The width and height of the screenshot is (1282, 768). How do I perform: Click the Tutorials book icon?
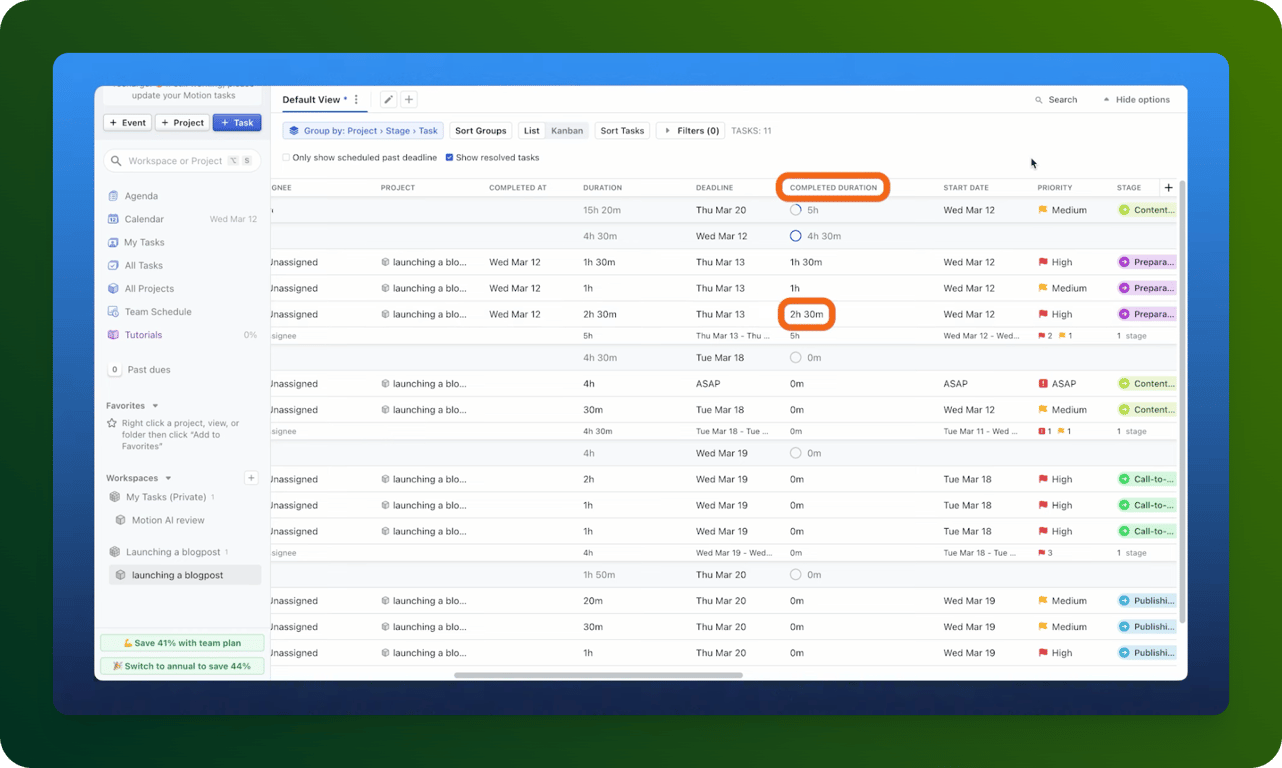(x=113, y=335)
